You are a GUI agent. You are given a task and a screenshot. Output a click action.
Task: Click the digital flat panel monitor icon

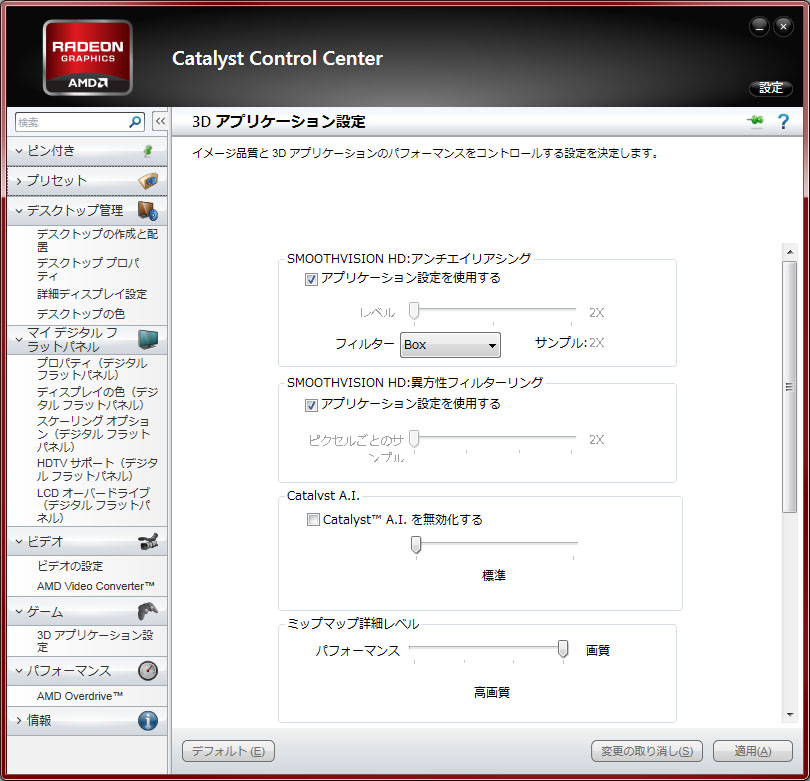pyautogui.click(x=148, y=339)
